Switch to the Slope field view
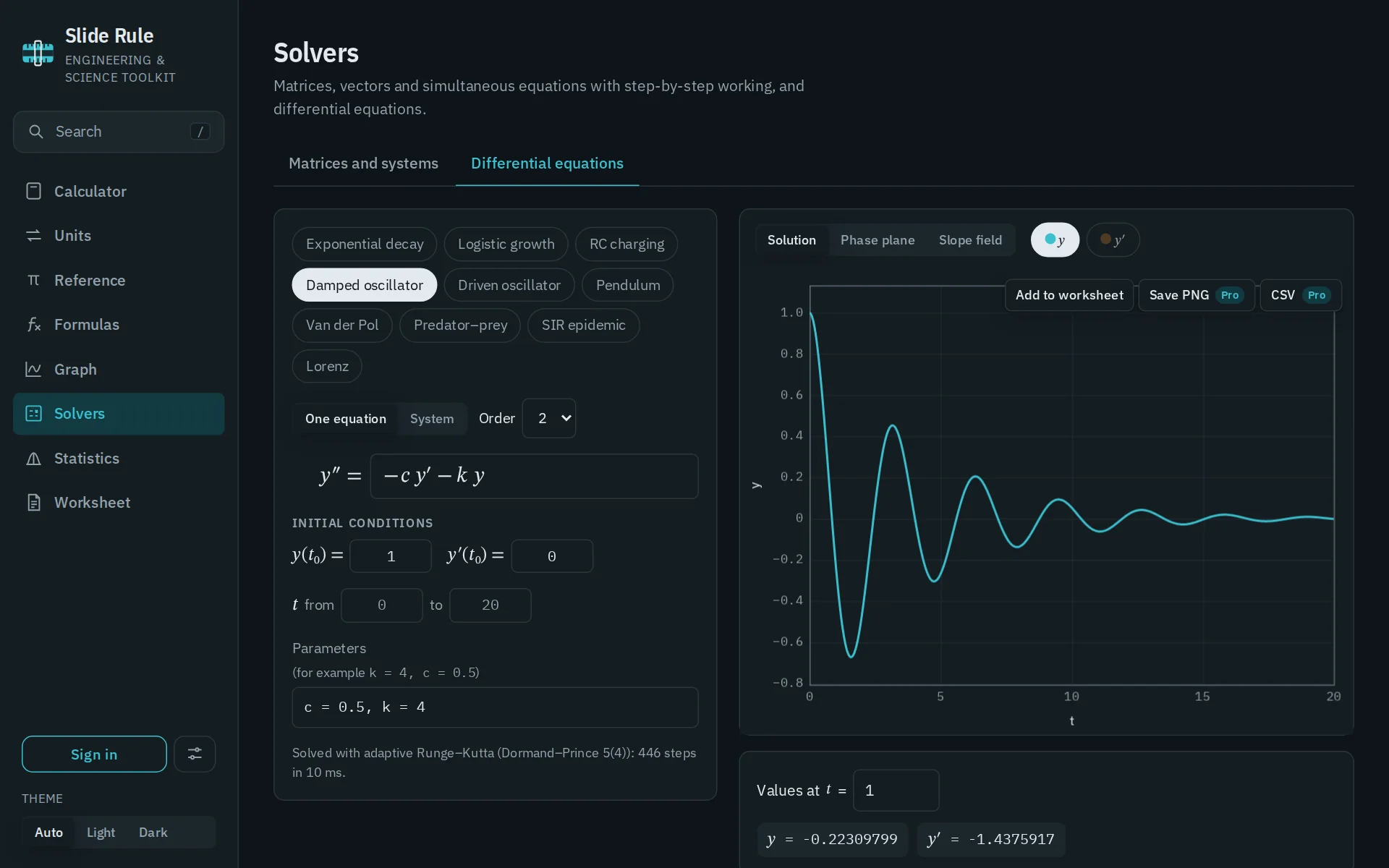This screenshot has width=1389, height=868. coord(970,240)
